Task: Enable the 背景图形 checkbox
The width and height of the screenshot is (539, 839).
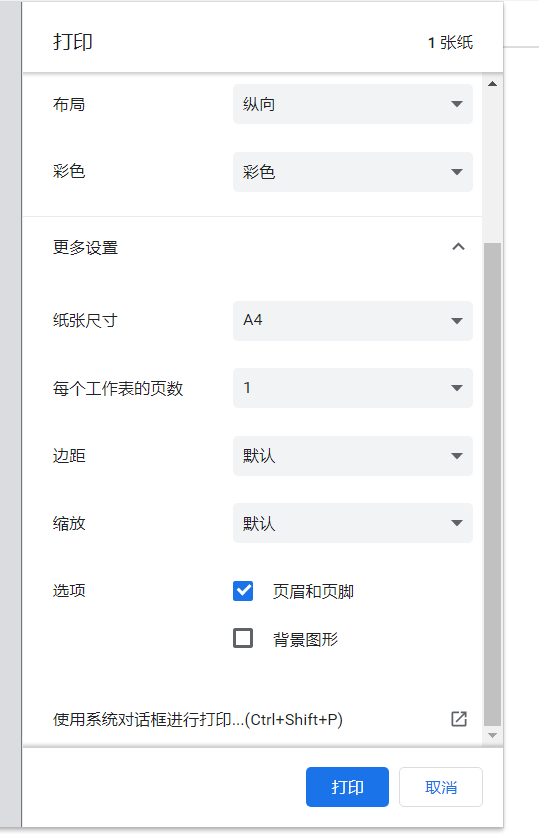Action: pos(243,638)
